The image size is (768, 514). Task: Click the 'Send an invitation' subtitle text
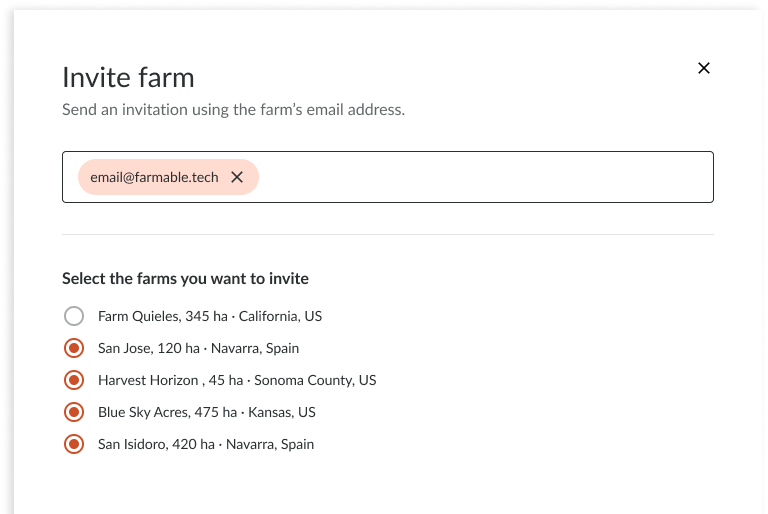(x=234, y=109)
